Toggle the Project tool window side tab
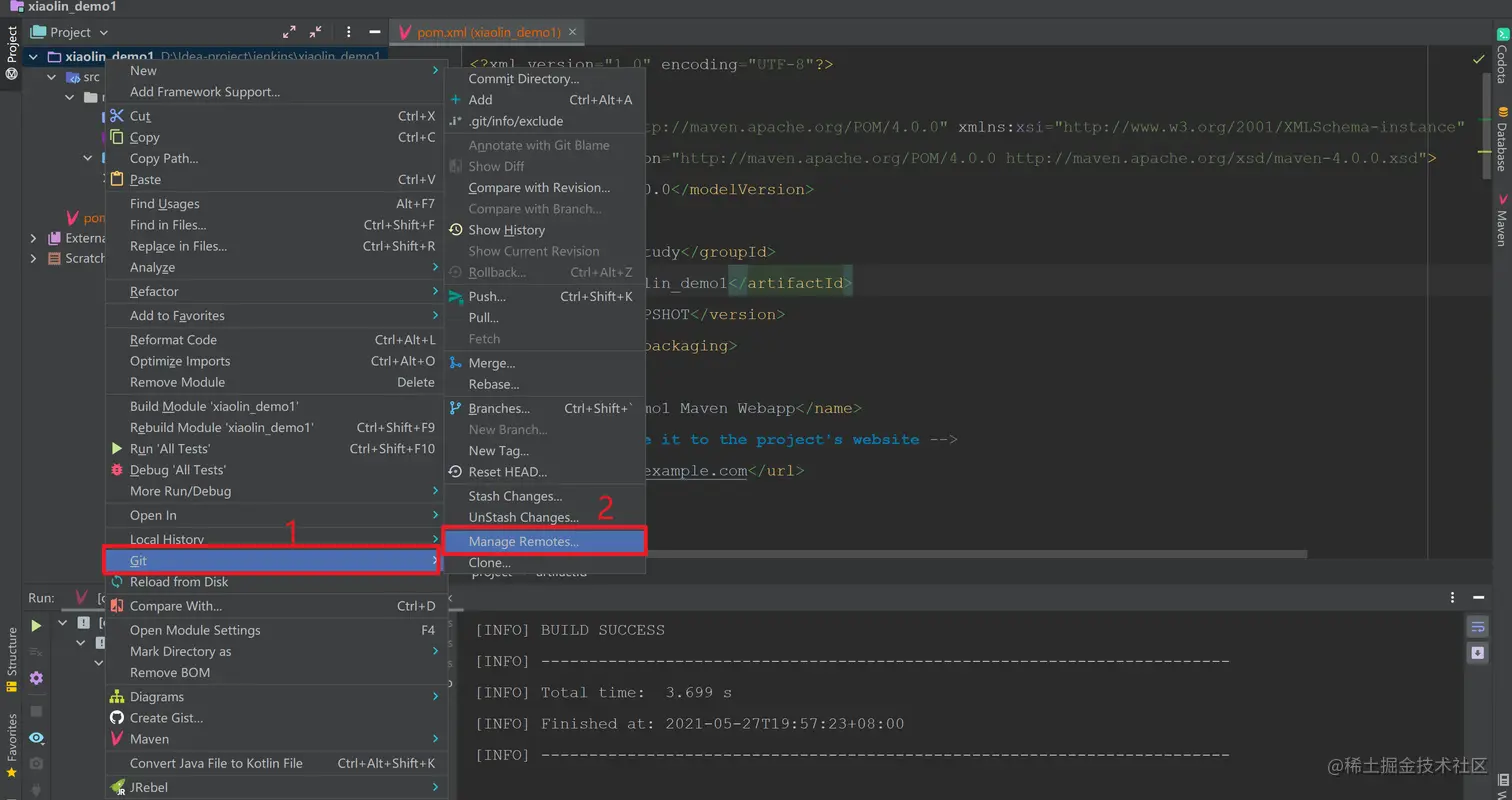This screenshot has width=1512, height=800. pos(11,52)
